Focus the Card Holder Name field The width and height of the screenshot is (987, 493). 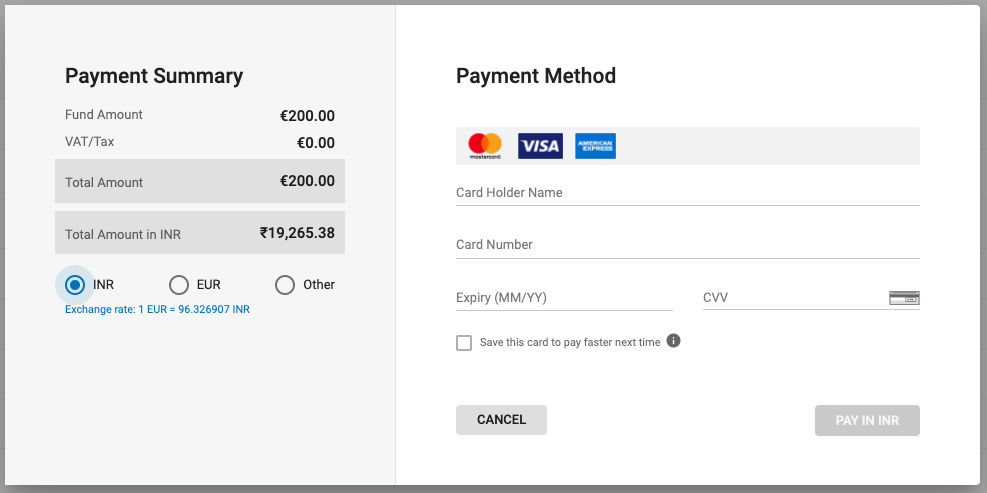687,193
